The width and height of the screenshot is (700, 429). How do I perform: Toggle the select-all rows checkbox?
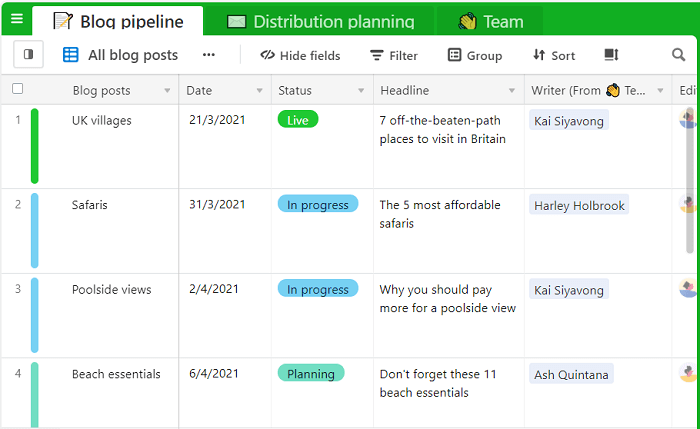[17, 89]
